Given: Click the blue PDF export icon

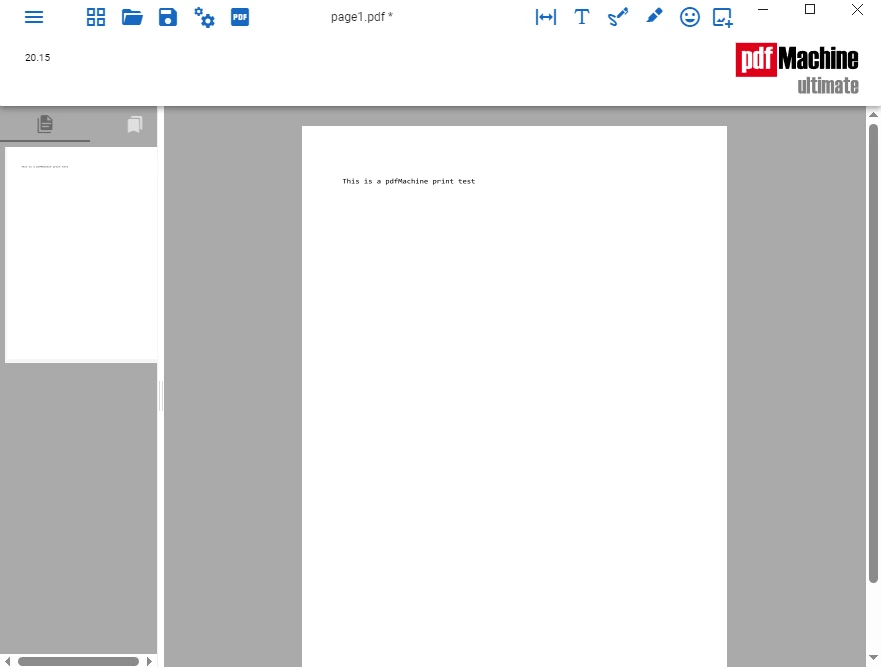Looking at the screenshot, I should pyautogui.click(x=240, y=17).
